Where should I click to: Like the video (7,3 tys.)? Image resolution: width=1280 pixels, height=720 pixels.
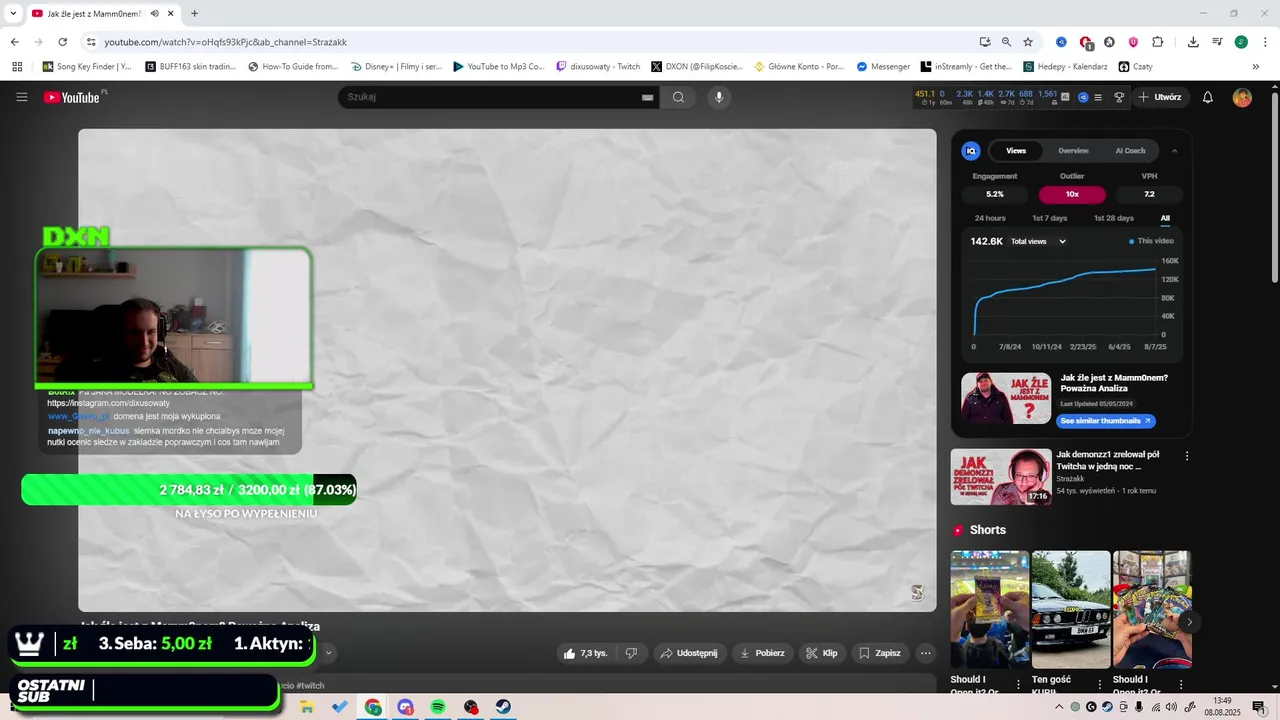click(585, 653)
